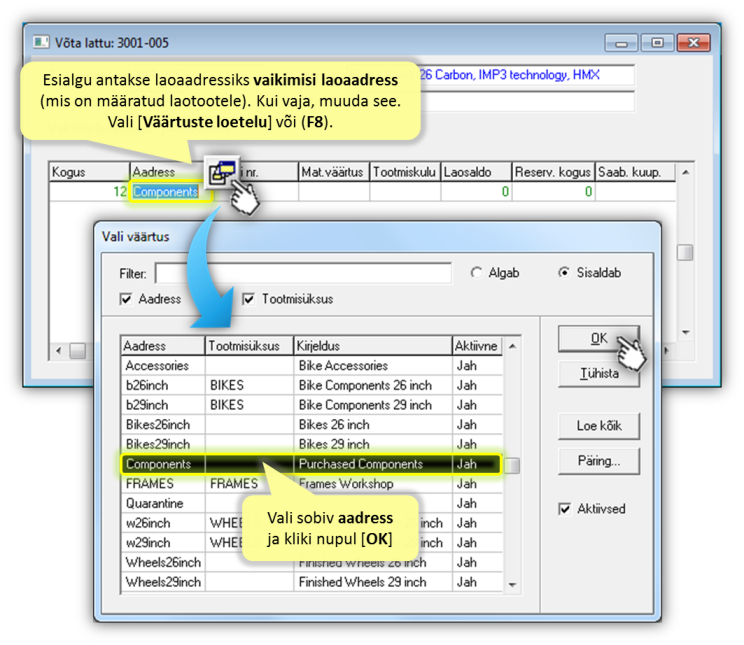Click the window icon in title bar
This screenshot has width=744, height=645.
[41, 42]
